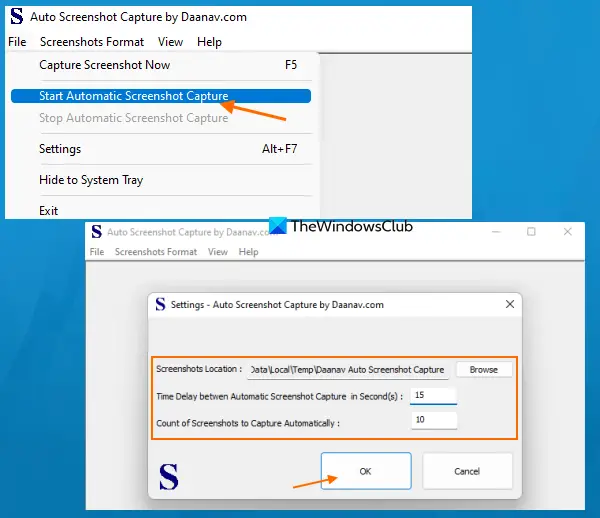Image resolution: width=600 pixels, height=518 pixels.
Task: Click the S app icon in the top window title bar
Action: [x=17, y=16]
